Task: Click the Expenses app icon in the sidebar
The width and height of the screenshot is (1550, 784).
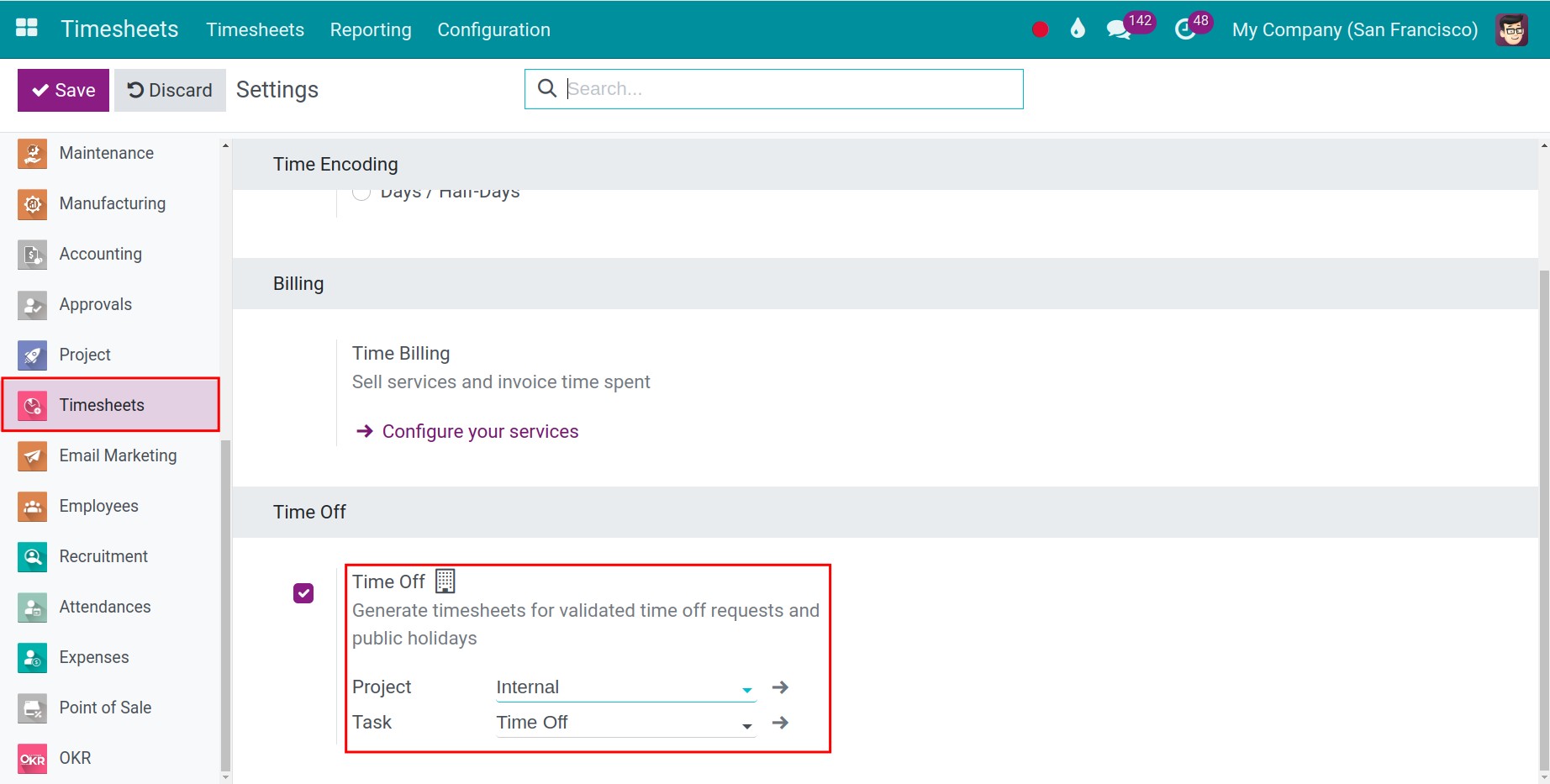Action: click(32, 658)
